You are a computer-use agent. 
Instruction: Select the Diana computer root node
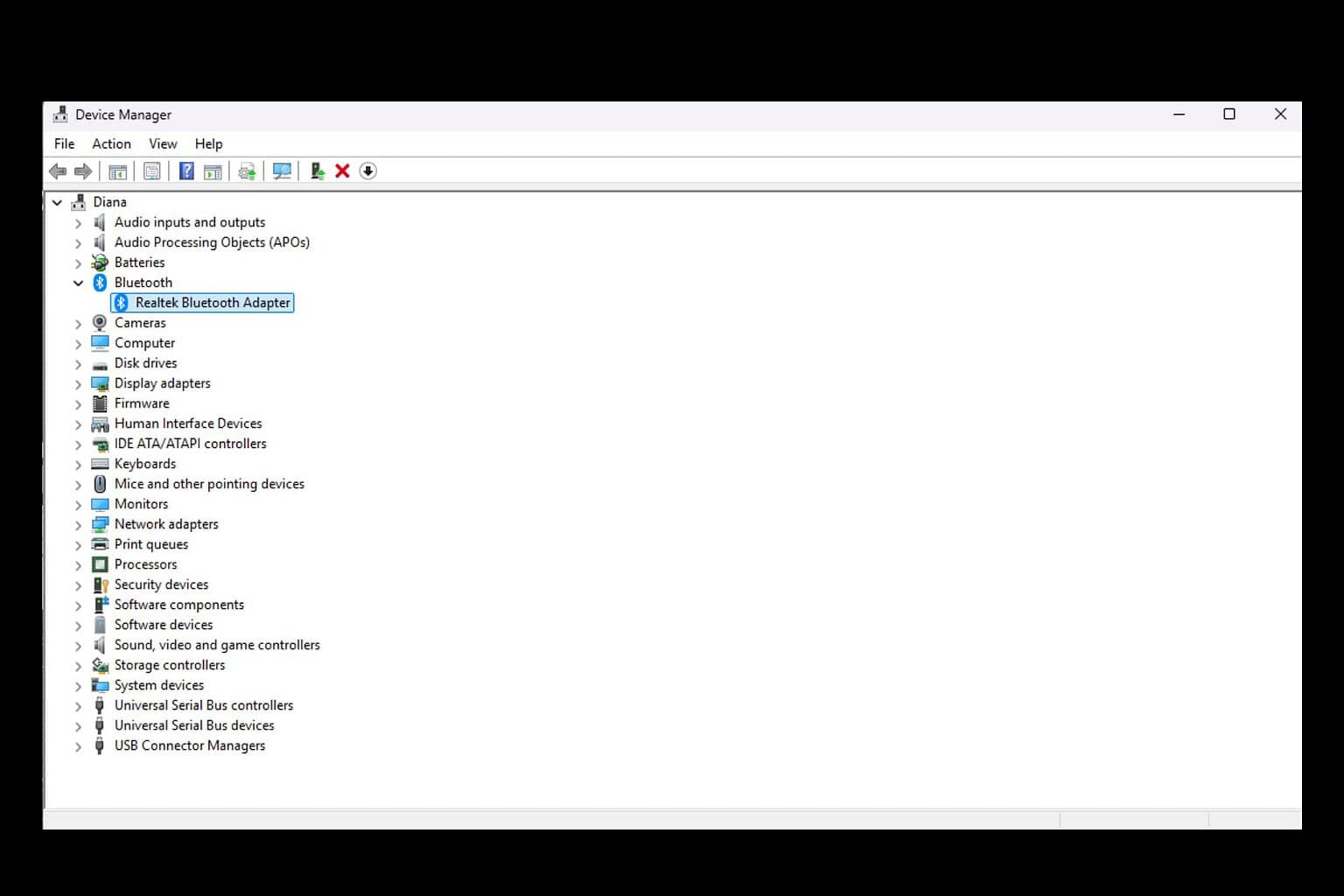[109, 201]
